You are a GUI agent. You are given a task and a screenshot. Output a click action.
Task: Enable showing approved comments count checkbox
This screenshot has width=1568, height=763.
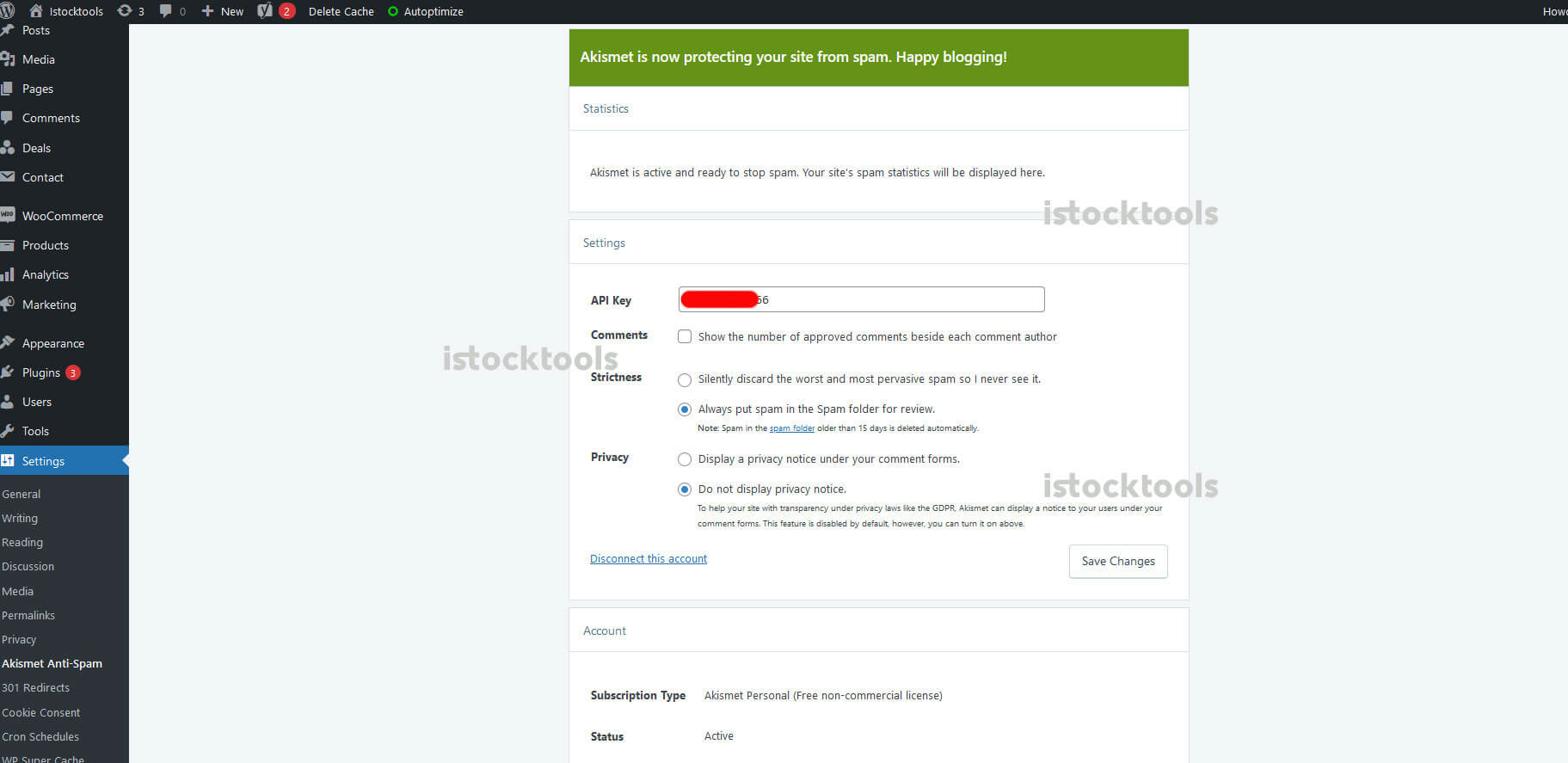[685, 336]
